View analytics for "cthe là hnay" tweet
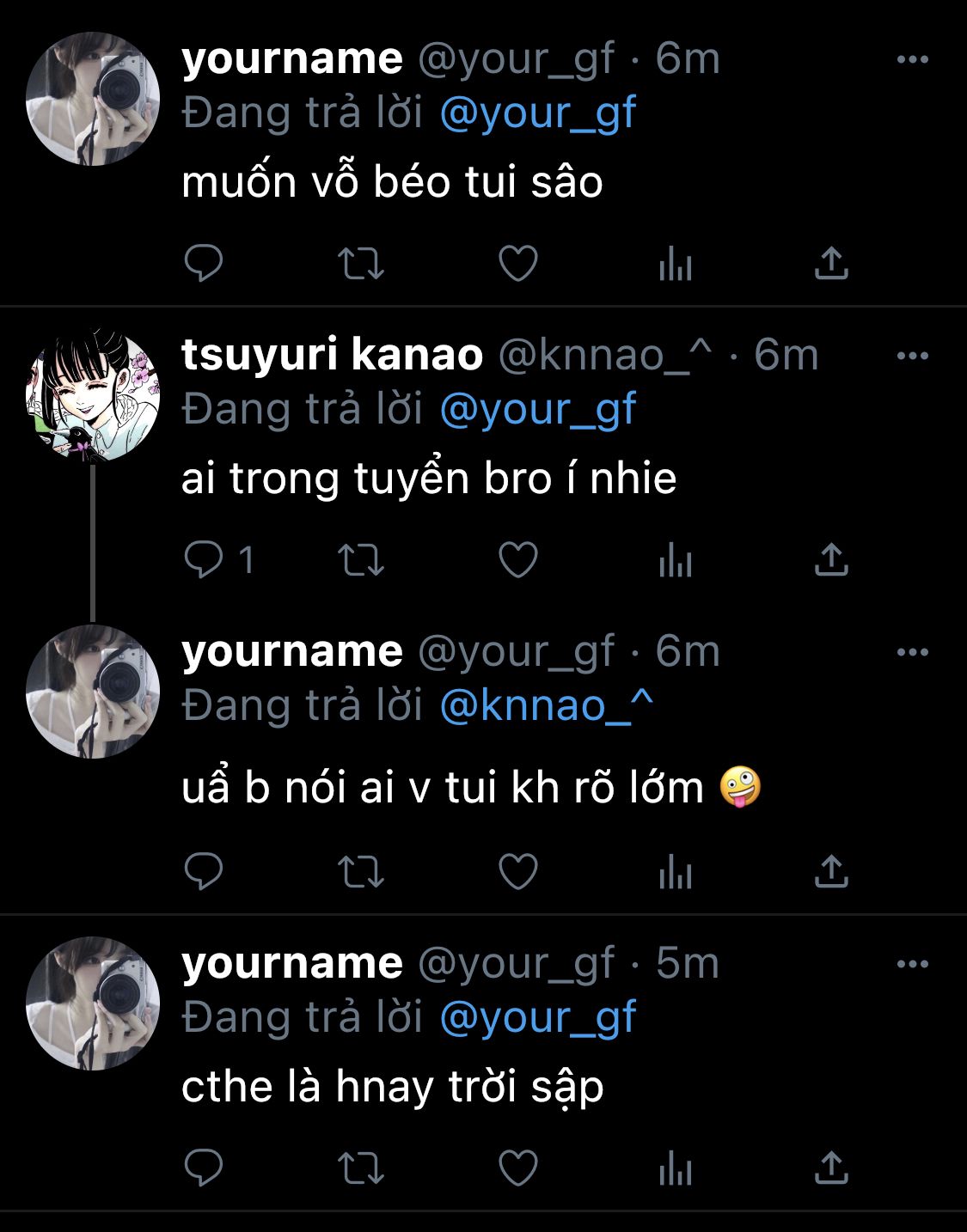 click(675, 1169)
